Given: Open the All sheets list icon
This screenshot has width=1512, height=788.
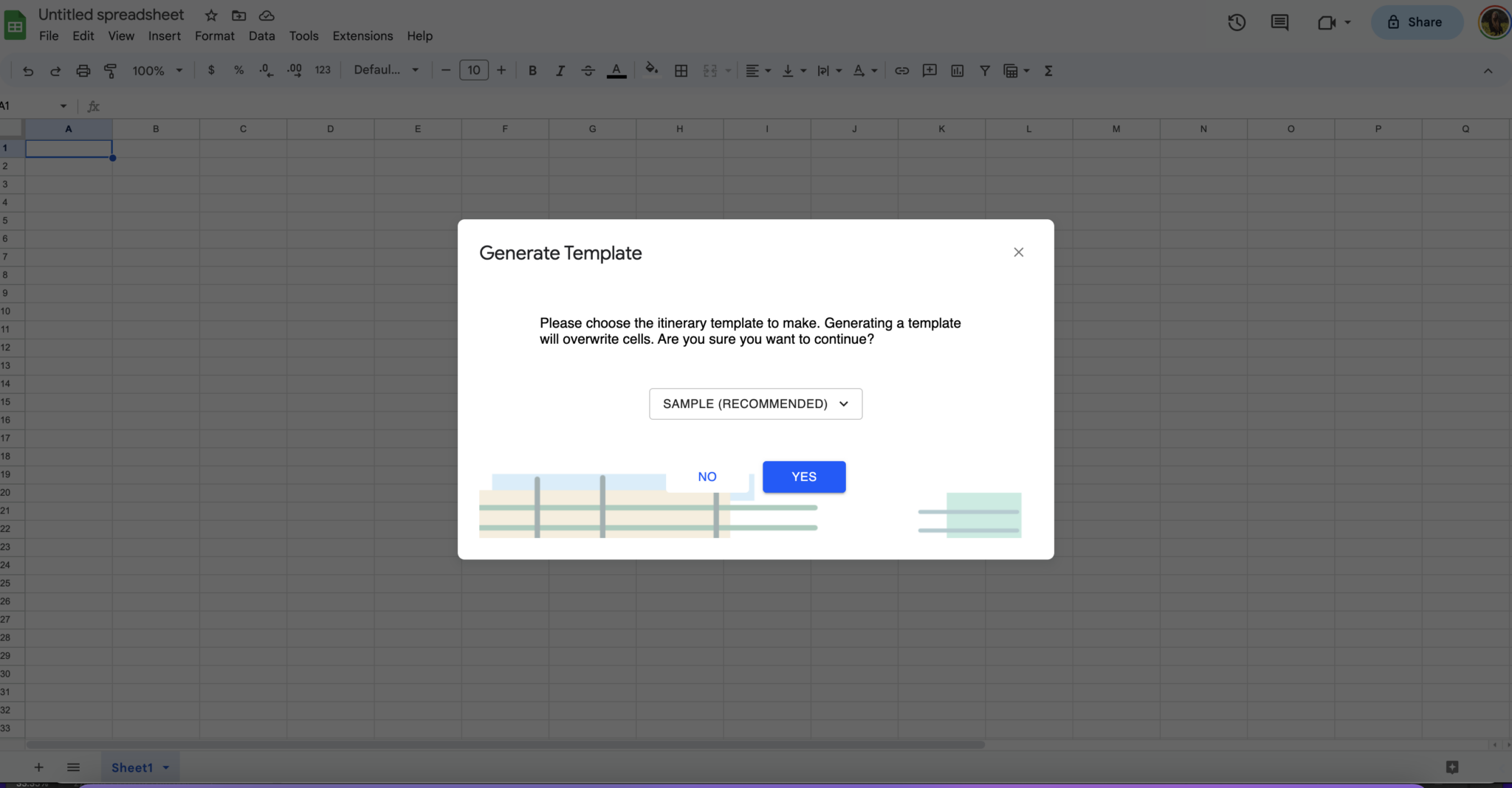Looking at the screenshot, I should 73,767.
